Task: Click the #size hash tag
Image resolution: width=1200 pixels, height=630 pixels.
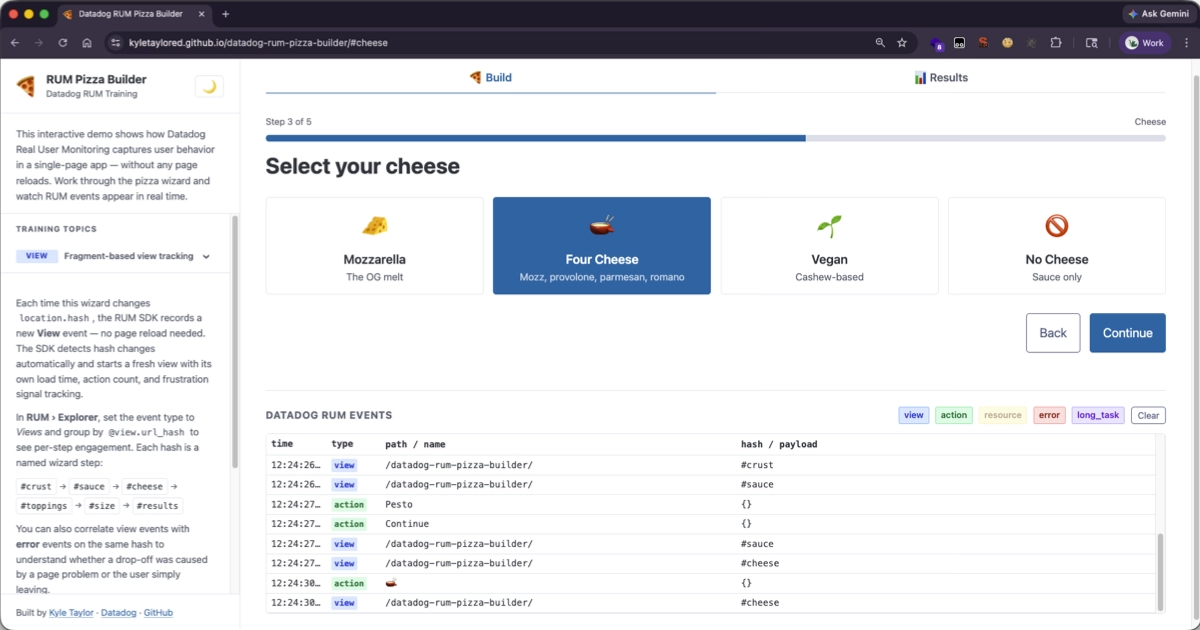Action: 101,506
